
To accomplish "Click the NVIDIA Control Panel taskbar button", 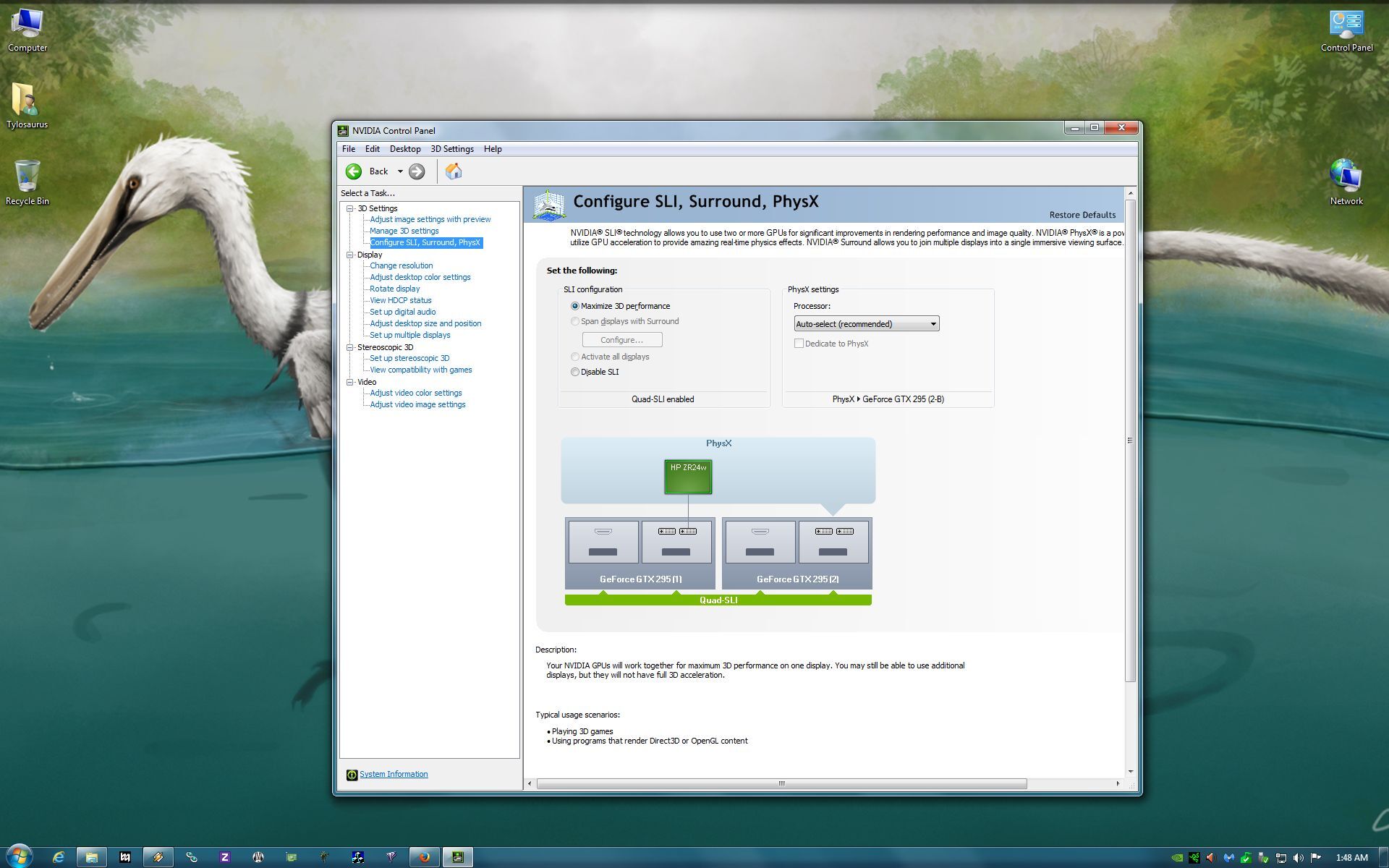I will [458, 857].
